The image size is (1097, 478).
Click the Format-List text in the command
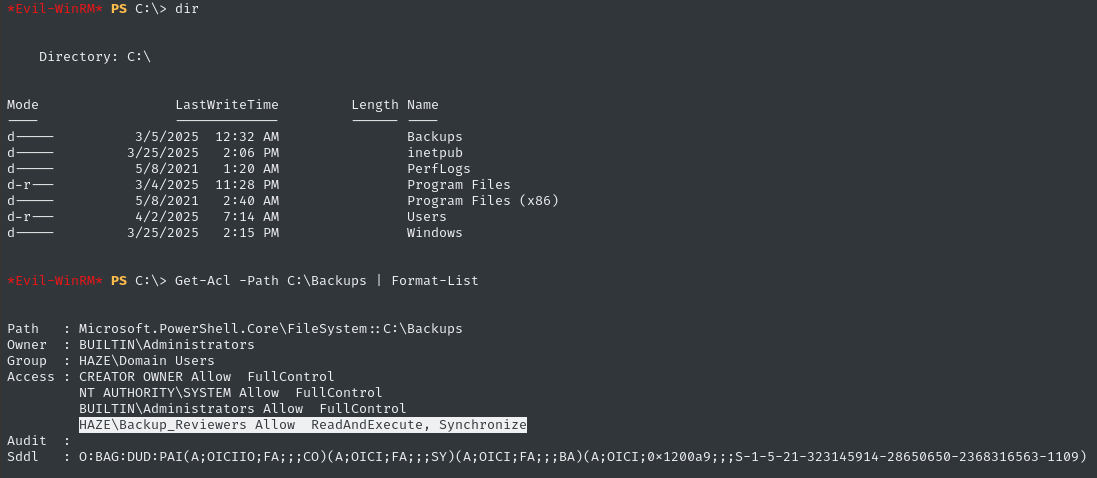point(434,281)
